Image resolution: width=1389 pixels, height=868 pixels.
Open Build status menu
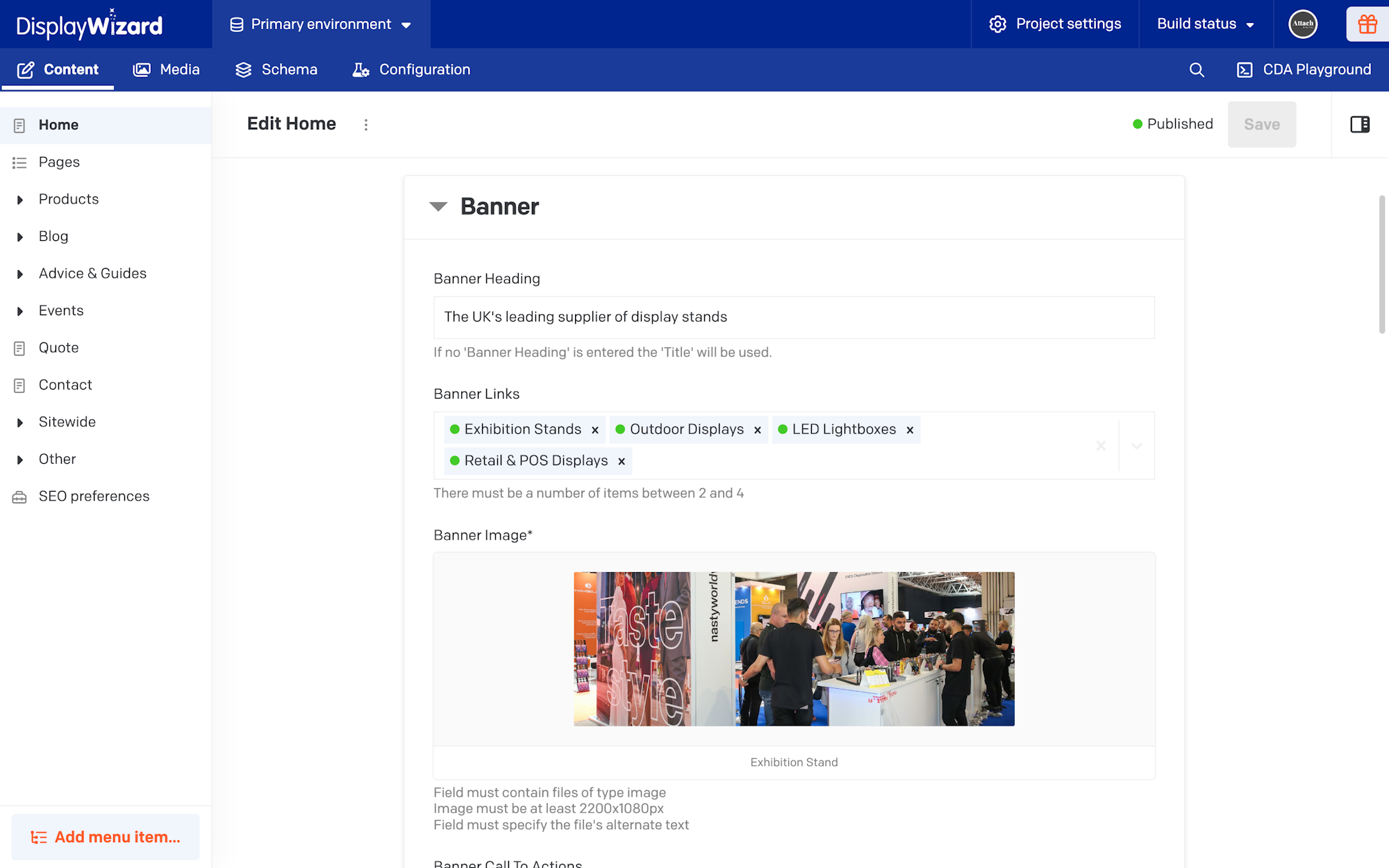(1206, 24)
